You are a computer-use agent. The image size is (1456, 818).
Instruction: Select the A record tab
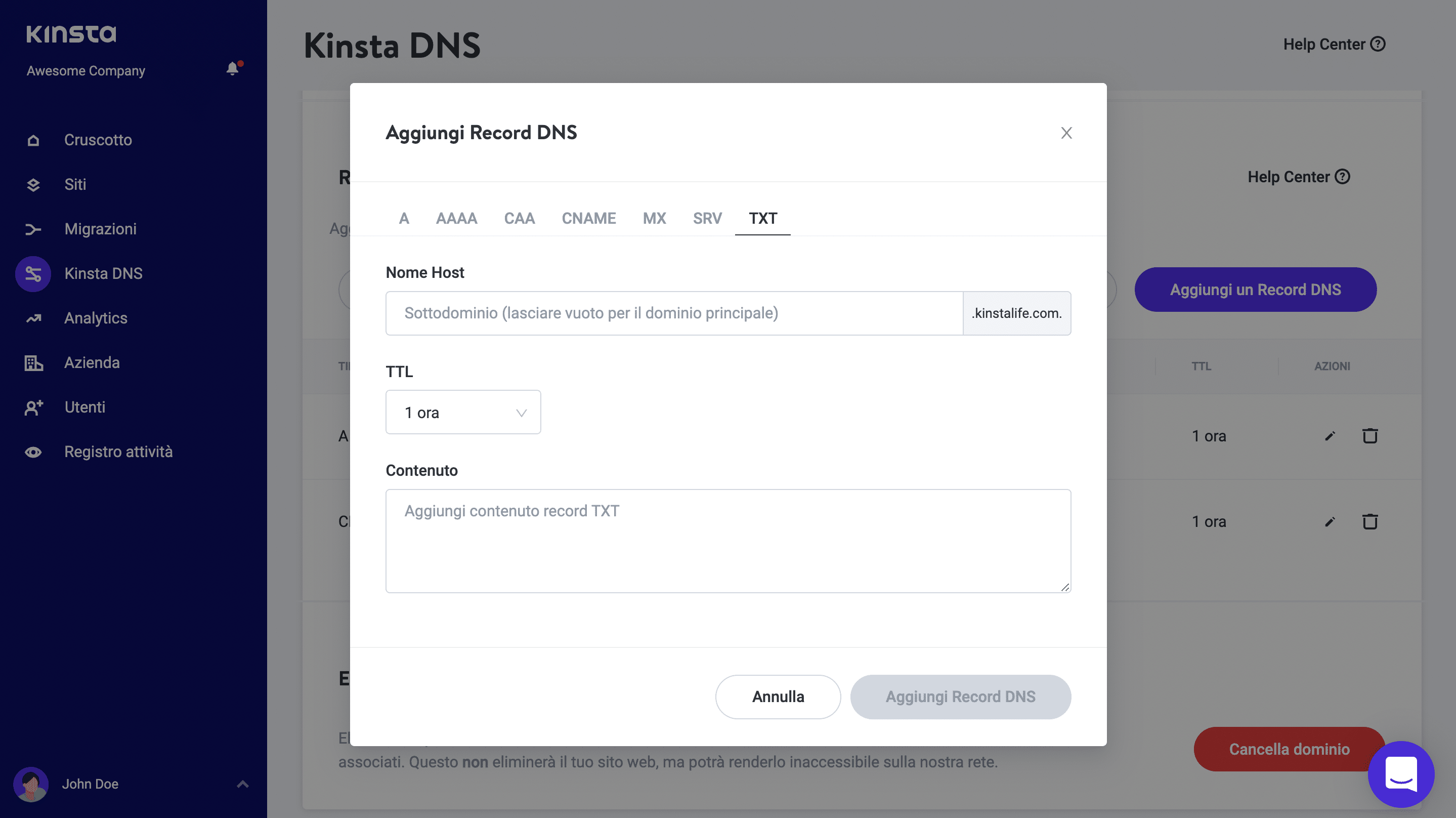[404, 218]
